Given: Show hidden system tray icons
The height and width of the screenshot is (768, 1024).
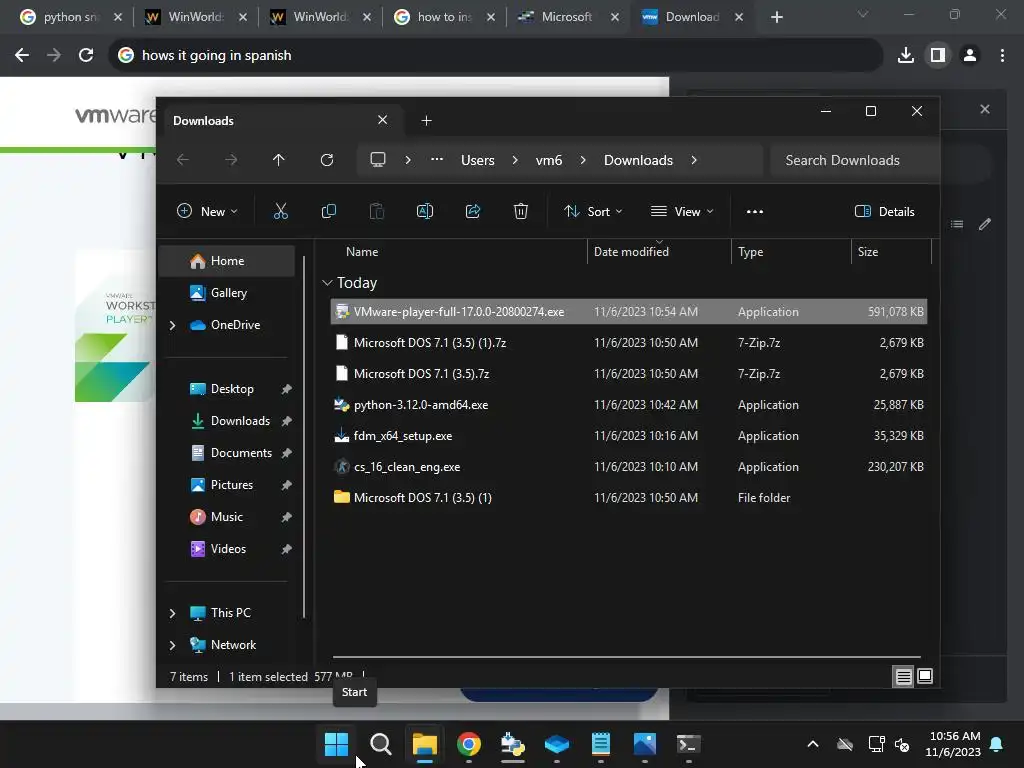Looking at the screenshot, I should pyautogui.click(x=812, y=744).
